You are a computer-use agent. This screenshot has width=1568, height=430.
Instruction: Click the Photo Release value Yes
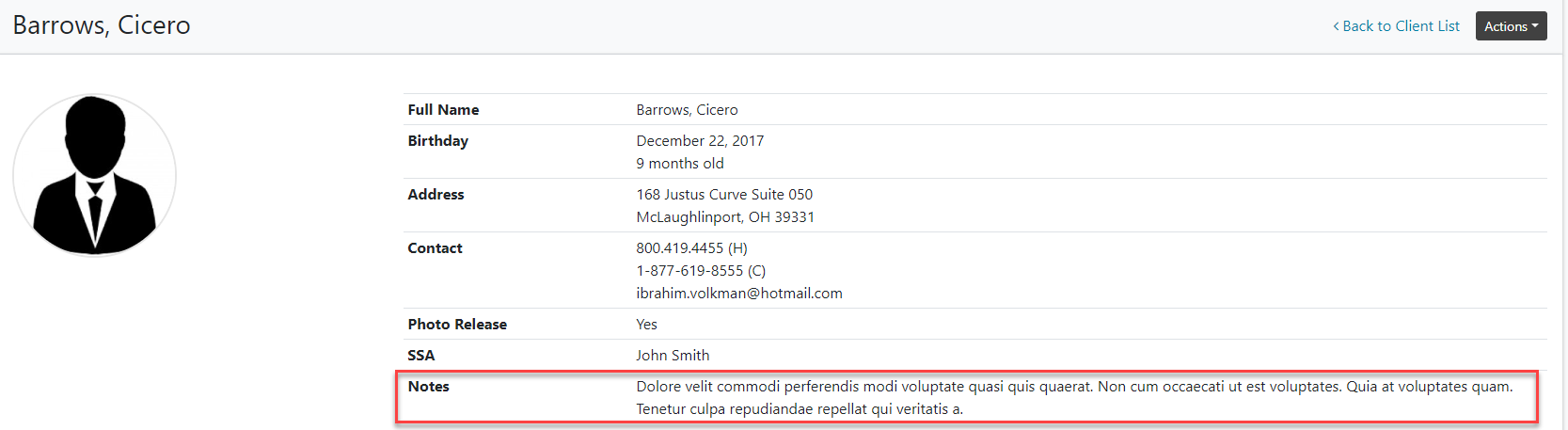pyautogui.click(x=646, y=325)
